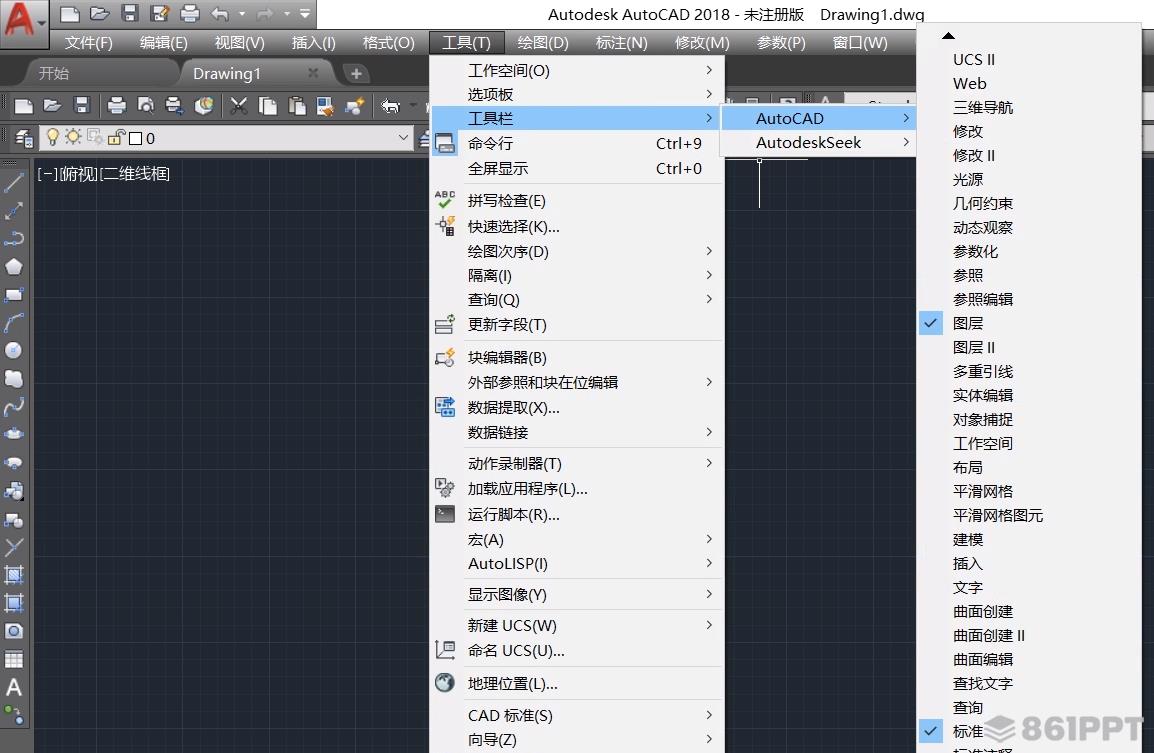Viewport: 1154px width, 753px height.
Task: Click the 二维线框 visual style label
Action: point(135,174)
